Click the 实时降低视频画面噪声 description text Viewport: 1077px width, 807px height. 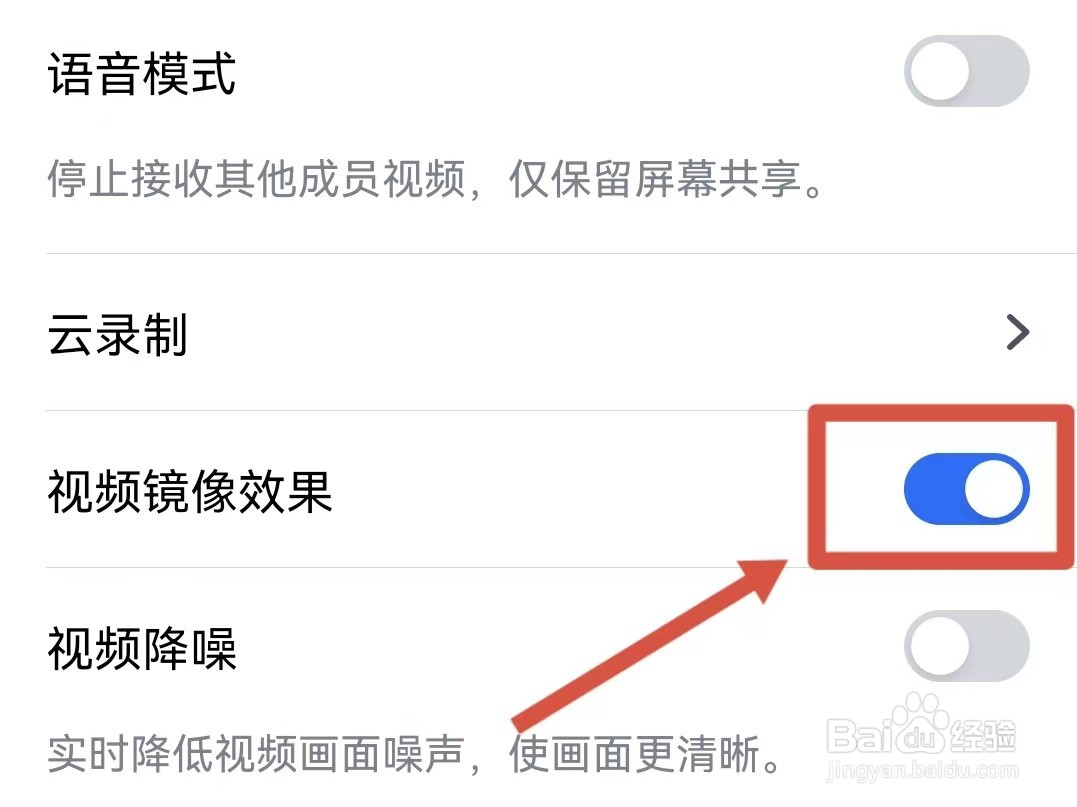coord(256,753)
